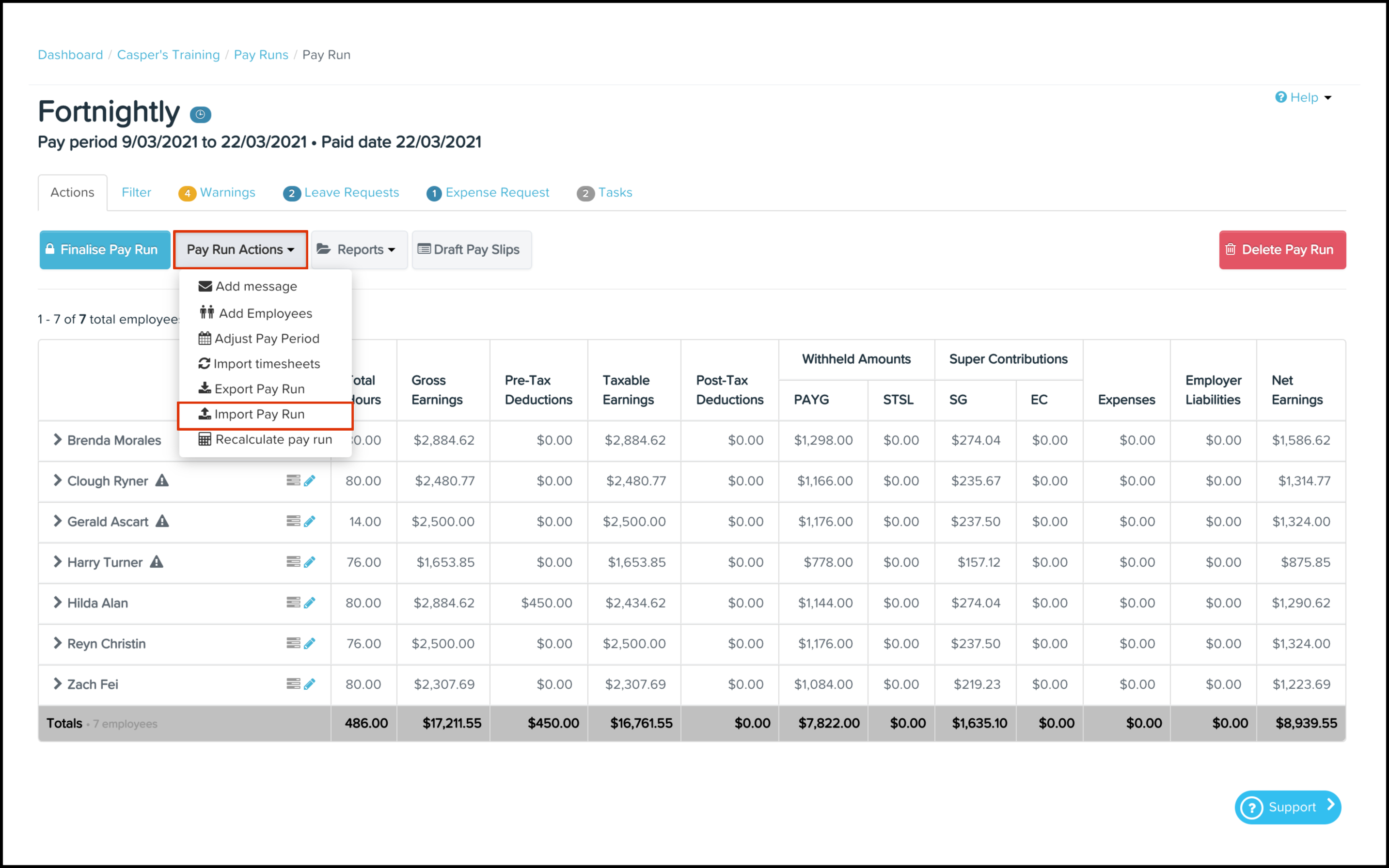1389x868 pixels.
Task: Select Import Pay Run menu option
Action: point(260,415)
